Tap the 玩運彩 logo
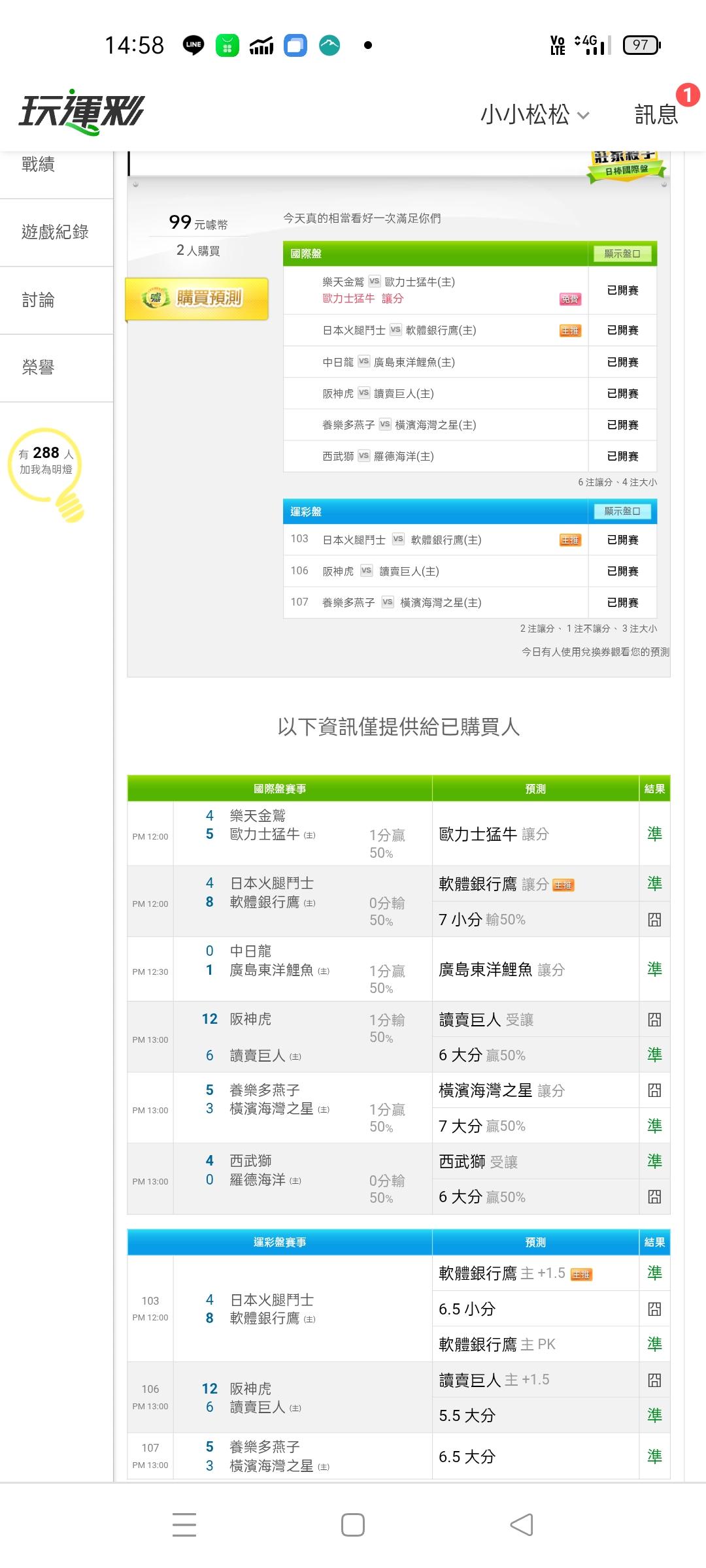The width and height of the screenshot is (706, 1568). pos(81,112)
